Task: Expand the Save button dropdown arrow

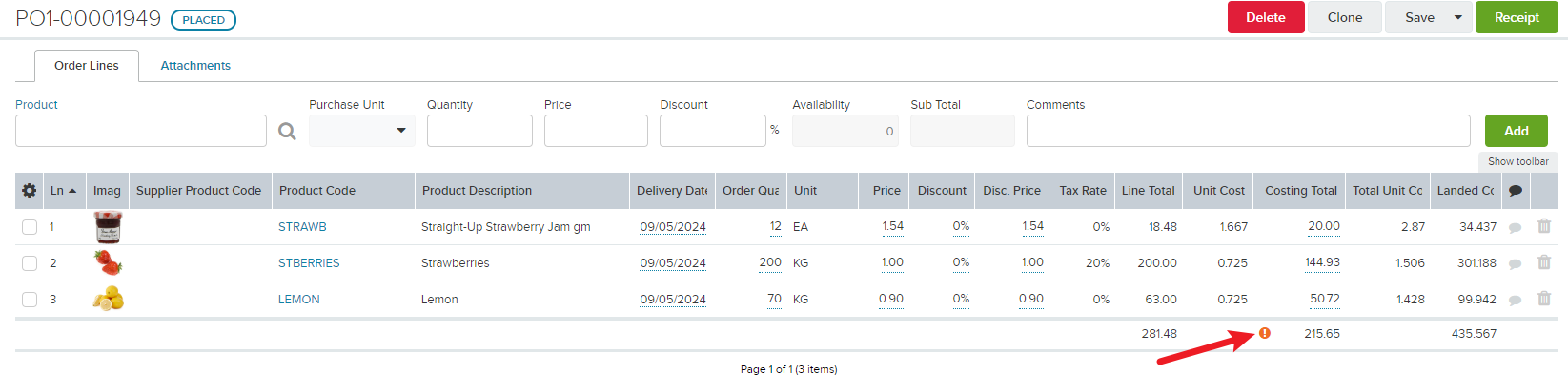Action: coord(1457,17)
